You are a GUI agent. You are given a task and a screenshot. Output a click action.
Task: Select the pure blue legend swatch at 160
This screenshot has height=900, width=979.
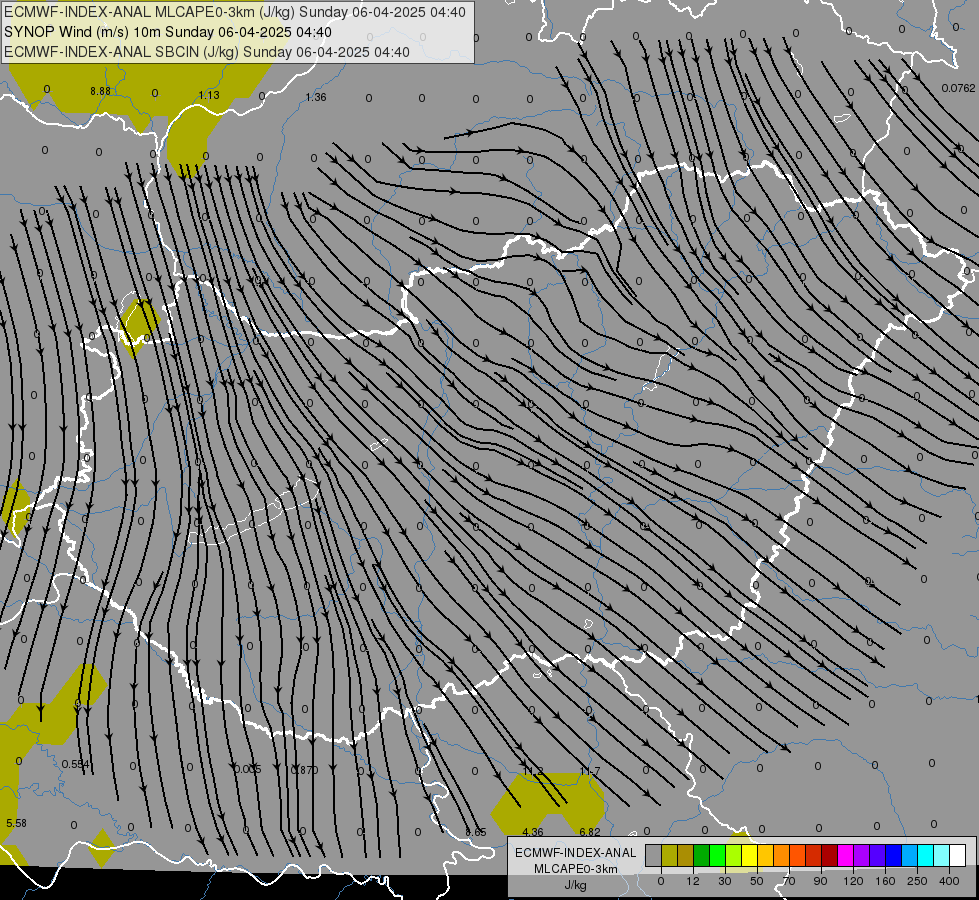click(894, 855)
